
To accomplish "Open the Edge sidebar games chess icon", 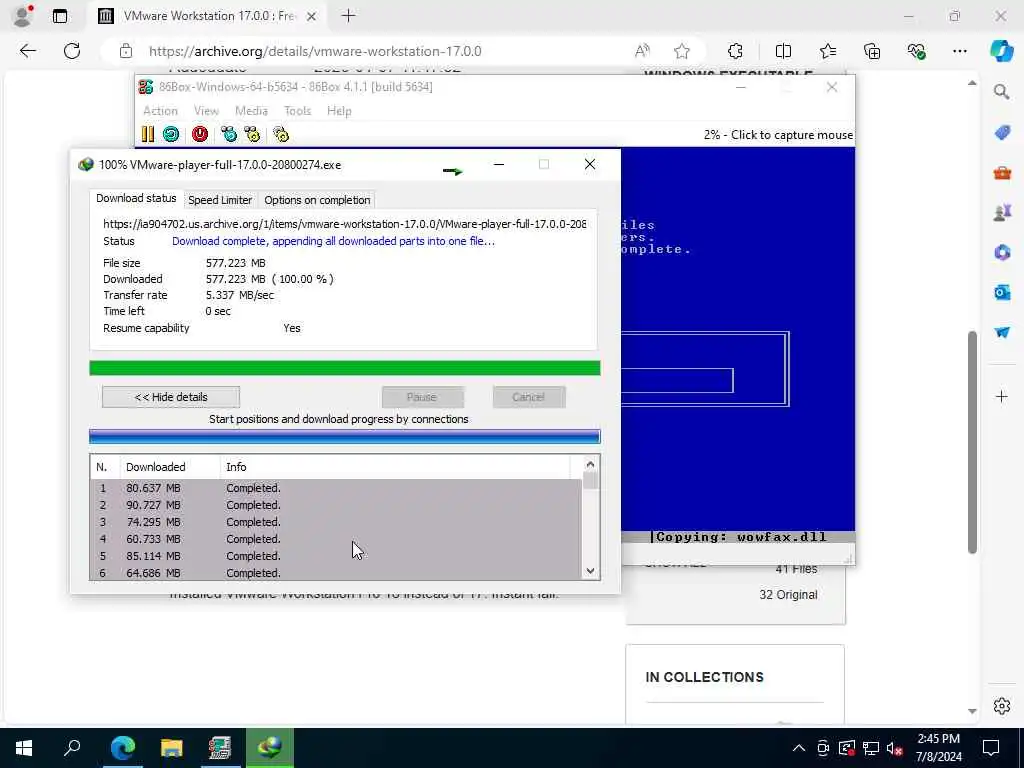I will click(x=1002, y=212).
